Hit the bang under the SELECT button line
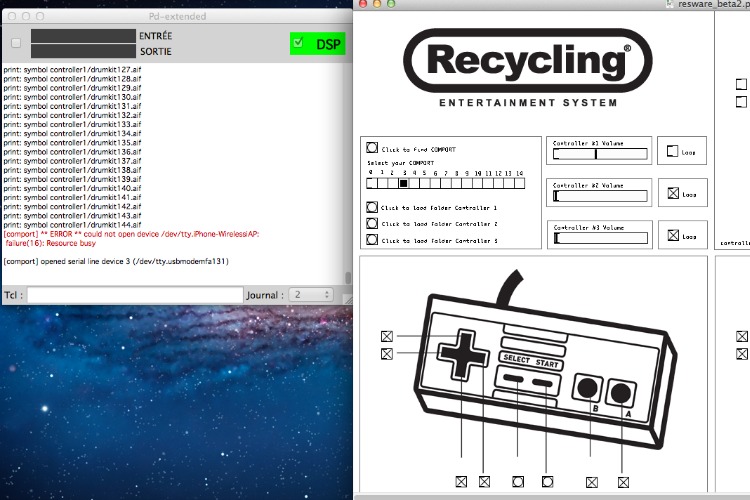This screenshot has height=500, width=750. tap(518, 481)
